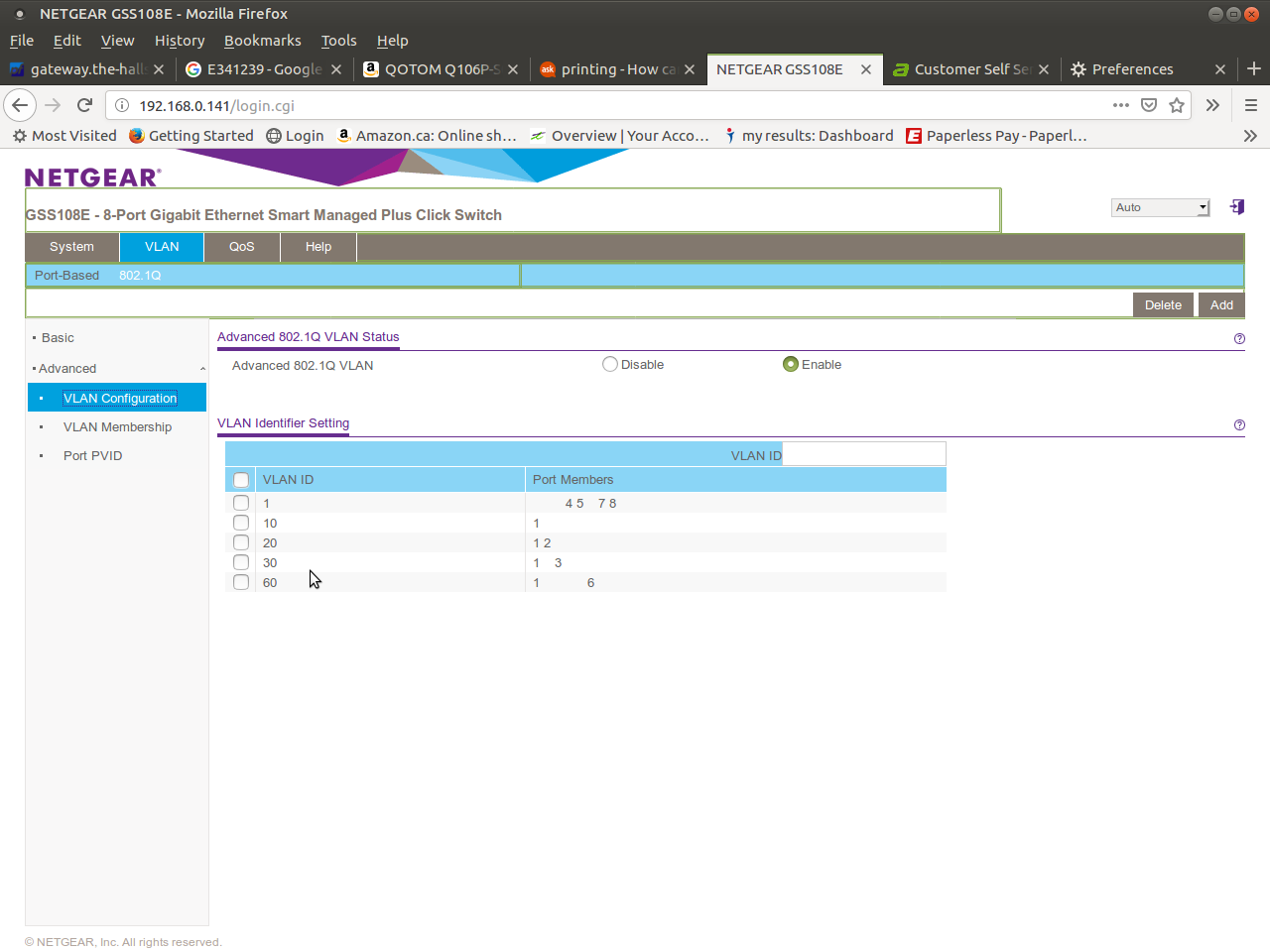This screenshot has height=952, width=1270.
Task: Check the box for VLAN ID 20
Action: (241, 542)
